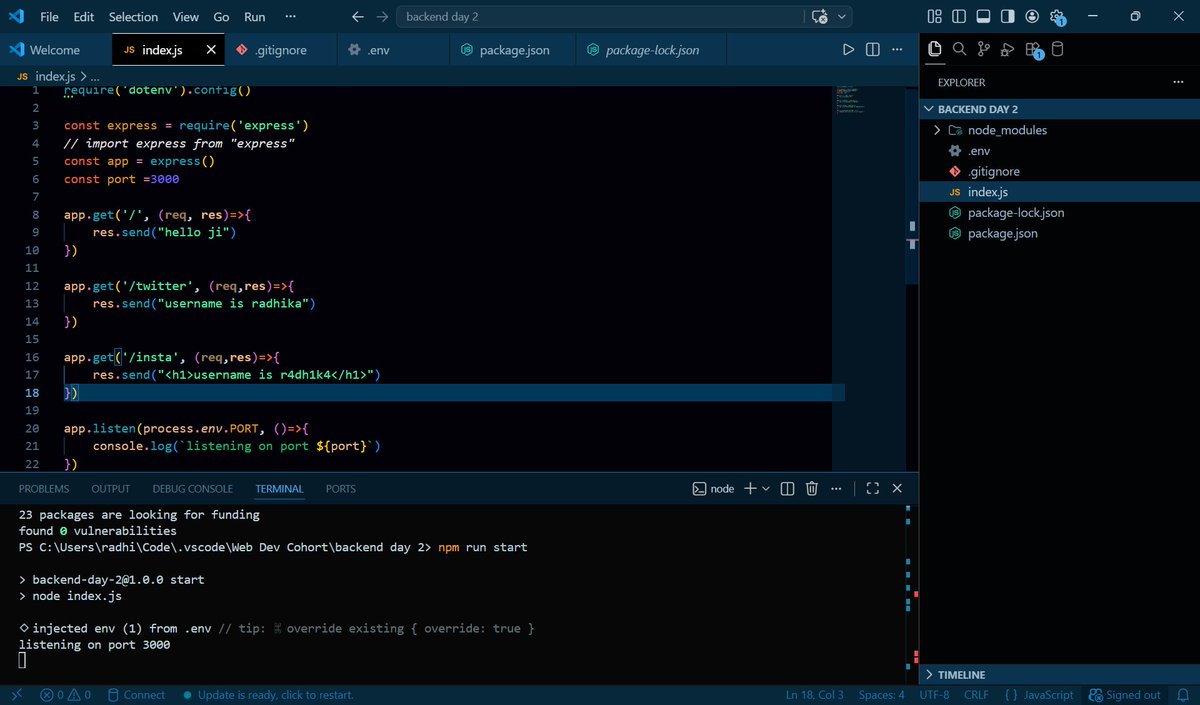The height and width of the screenshot is (705, 1200).
Task: Open the Run menu
Action: tap(255, 17)
